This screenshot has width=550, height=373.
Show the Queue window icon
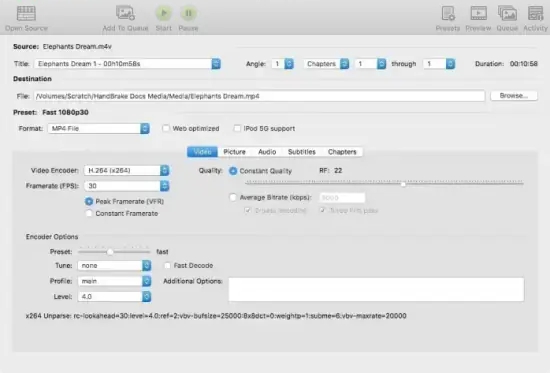click(x=507, y=14)
